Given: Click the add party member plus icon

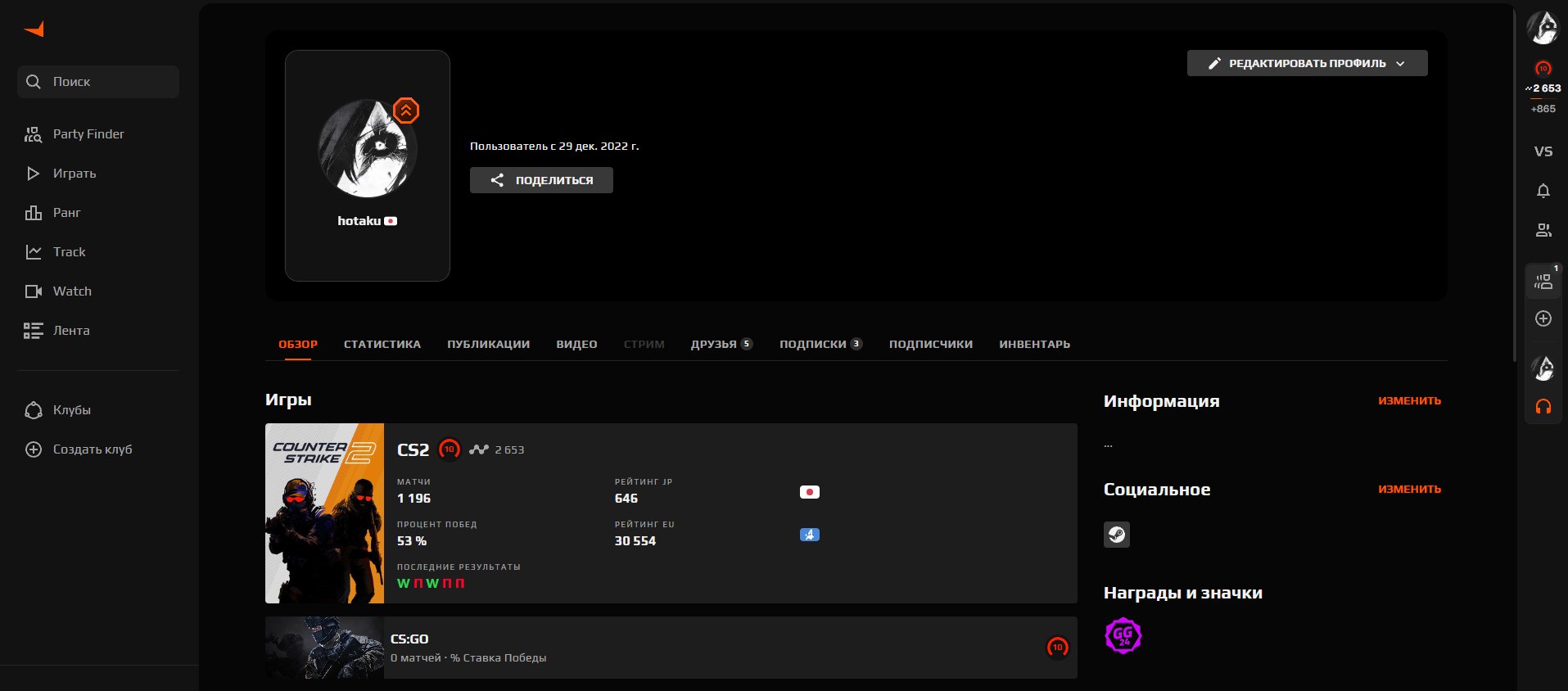Looking at the screenshot, I should [1543, 318].
